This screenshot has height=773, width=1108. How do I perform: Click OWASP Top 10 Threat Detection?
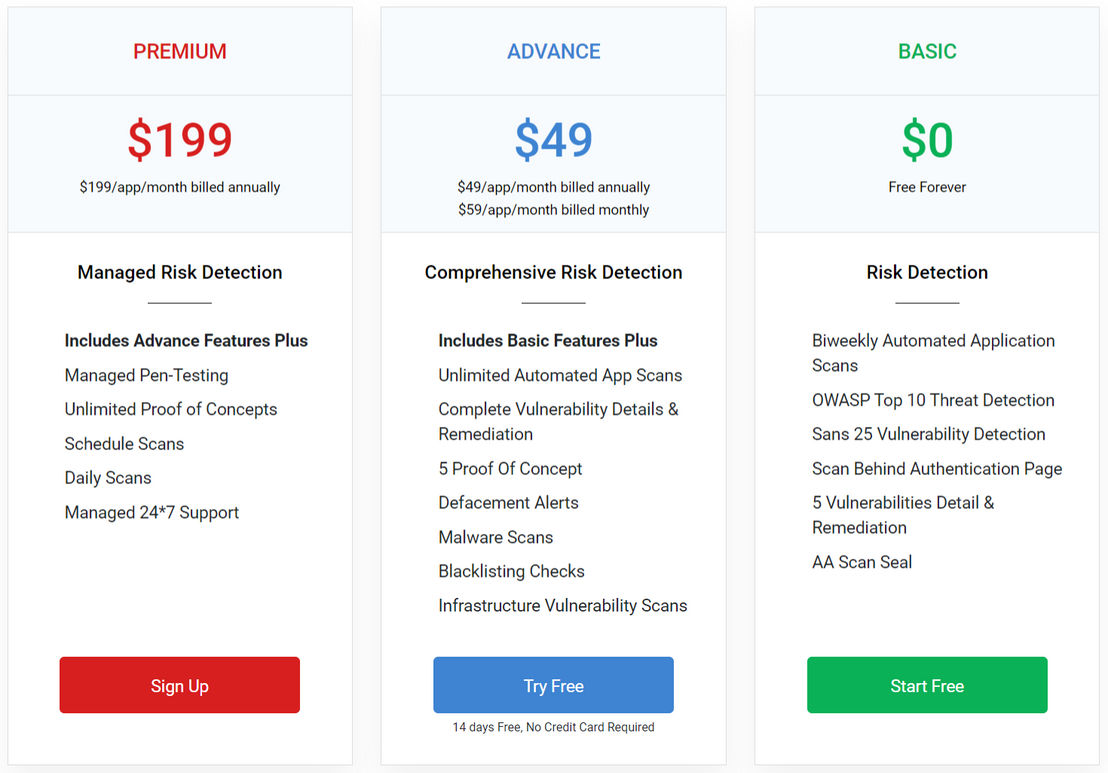(x=933, y=400)
